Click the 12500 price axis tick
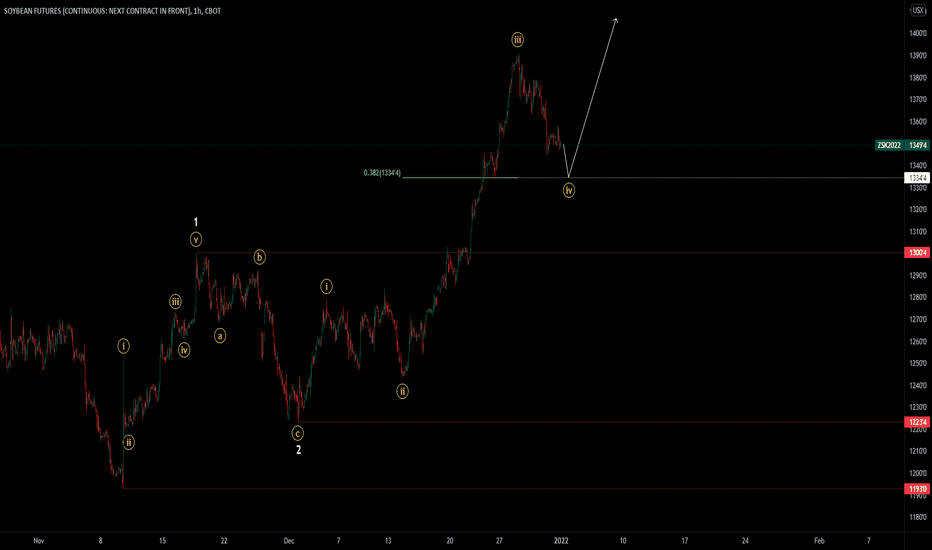Viewport: 932px width, 550px height. [918, 363]
